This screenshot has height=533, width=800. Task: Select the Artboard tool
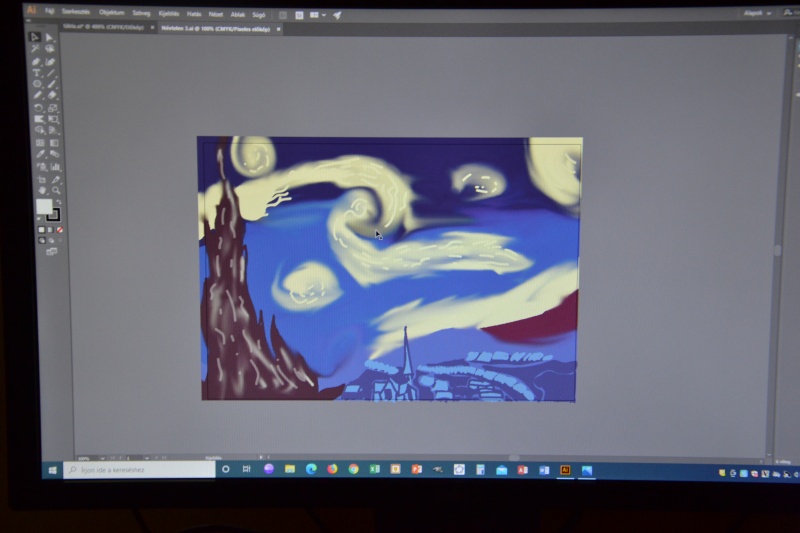pos(42,180)
